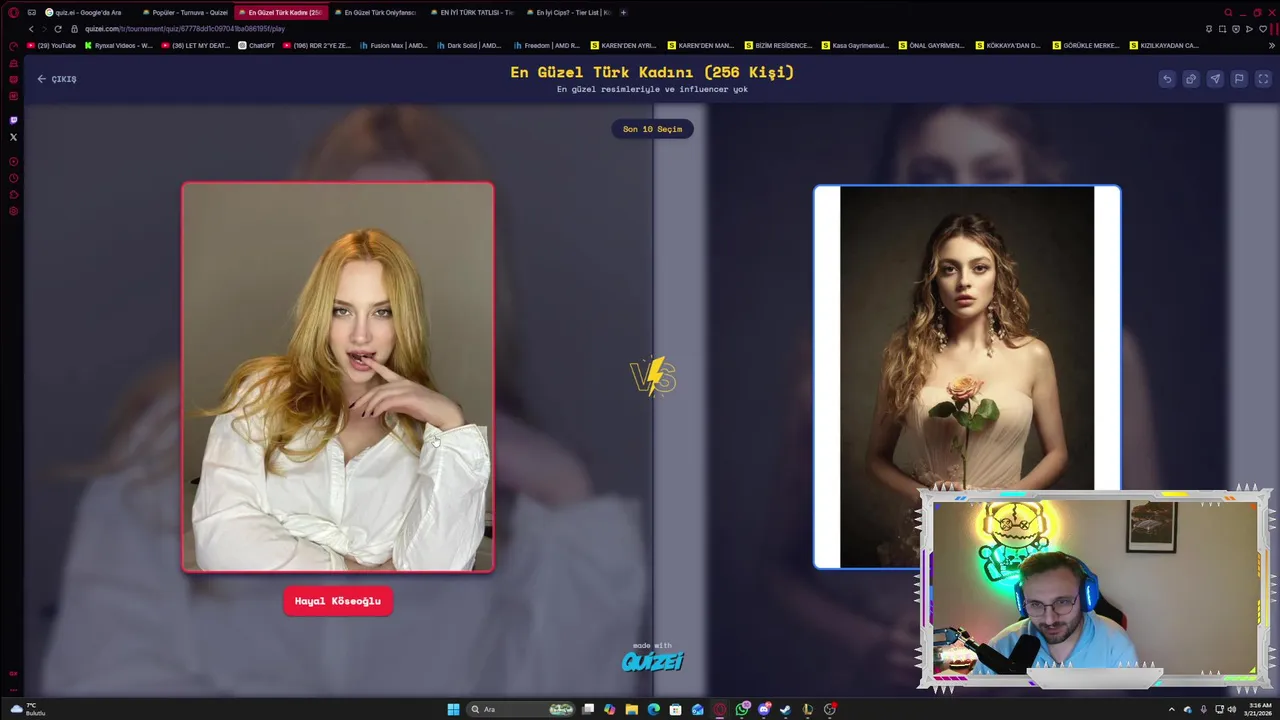Open the En İyi Cips Tier List tab
The height and width of the screenshot is (720, 1280).
click(569, 13)
